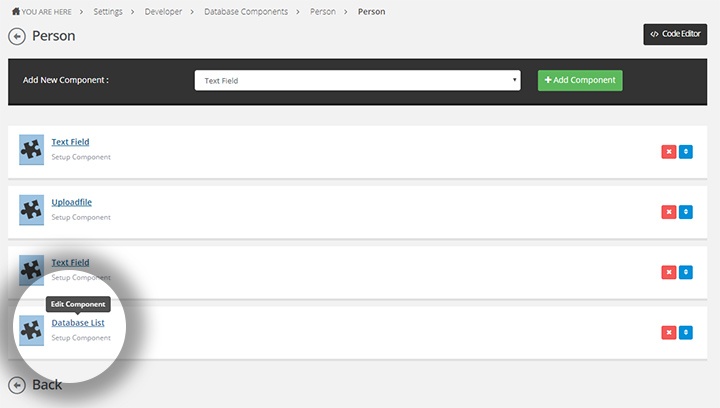Edit the Database List component
The width and height of the screenshot is (720, 408).
coord(78,323)
